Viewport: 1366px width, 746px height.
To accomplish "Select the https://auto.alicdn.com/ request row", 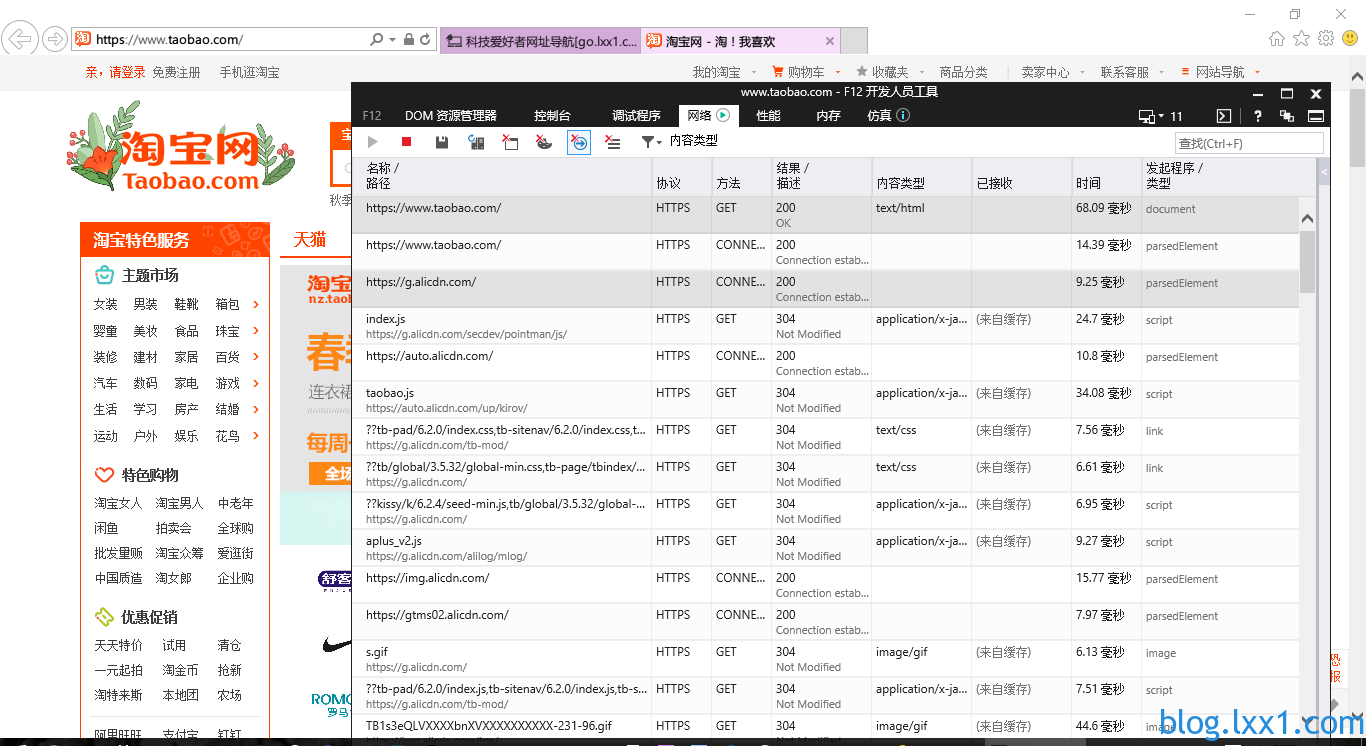I will tap(825, 363).
